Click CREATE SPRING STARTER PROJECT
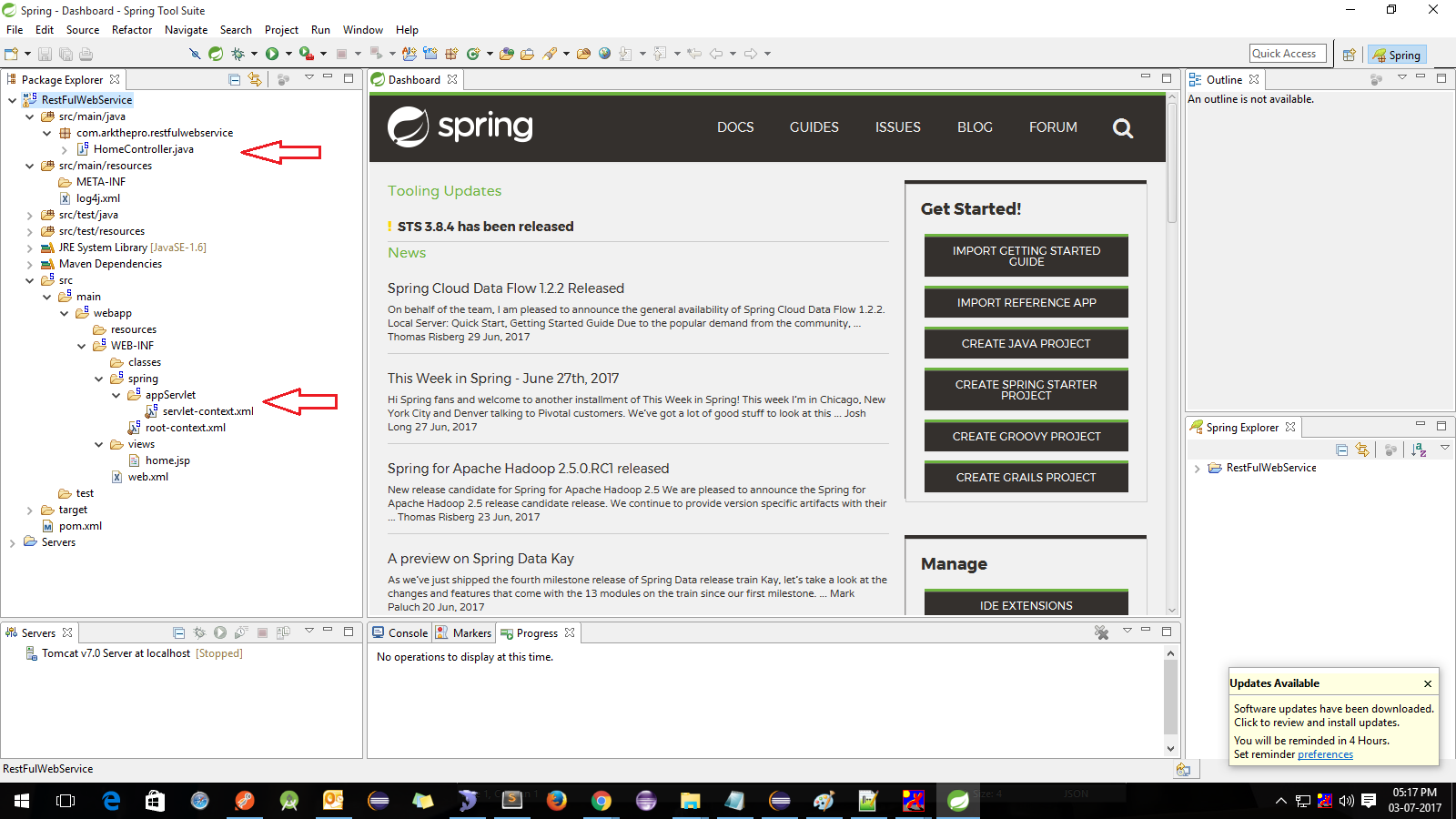This screenshot has width=1456, height=819. coord(1026,389)
